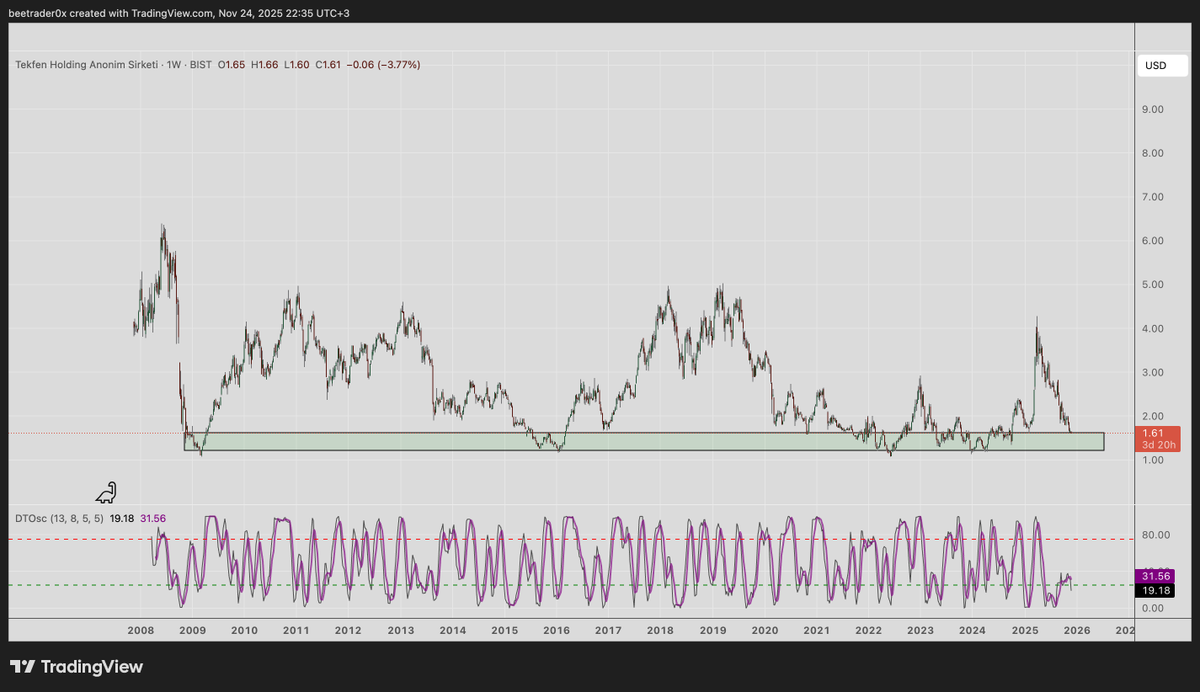Click the DTOsc (13, 8, 5, 5) indicator title
1200x692 pixels.
(x=59, y=518)
